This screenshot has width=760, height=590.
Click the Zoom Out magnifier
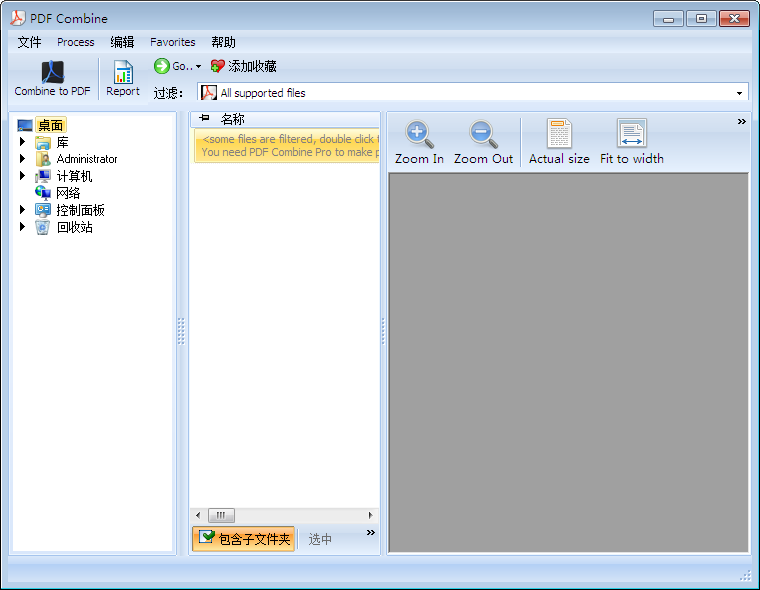483,133
